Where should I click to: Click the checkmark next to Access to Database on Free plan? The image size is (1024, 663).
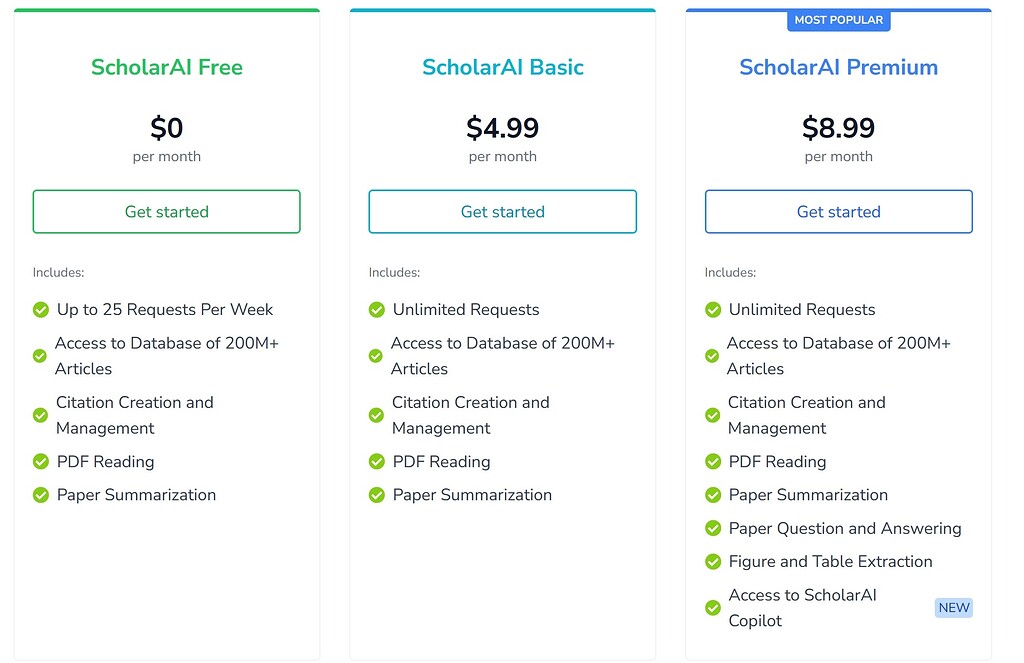pyautogui.click(x=40, y=355)
